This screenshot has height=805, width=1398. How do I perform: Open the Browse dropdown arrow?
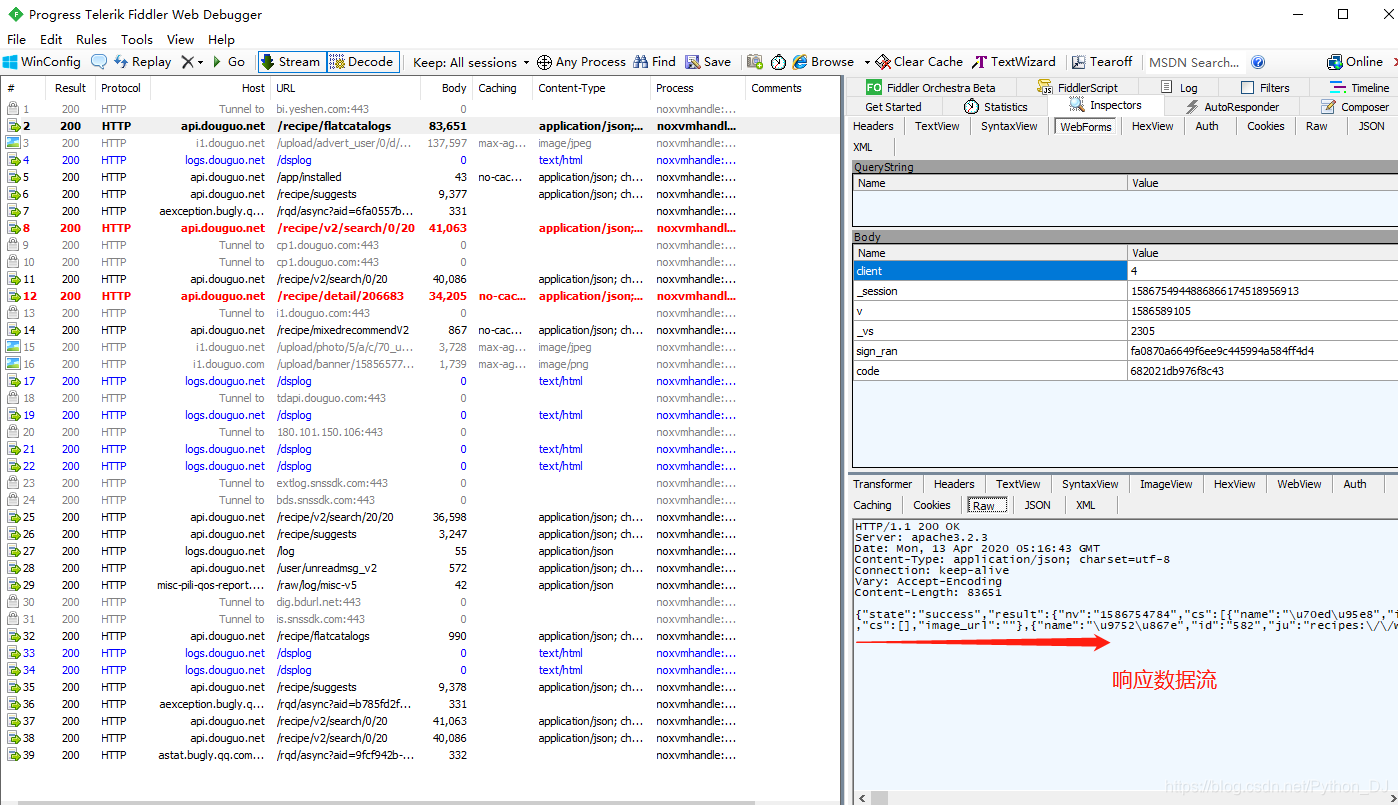click(867, 62)
